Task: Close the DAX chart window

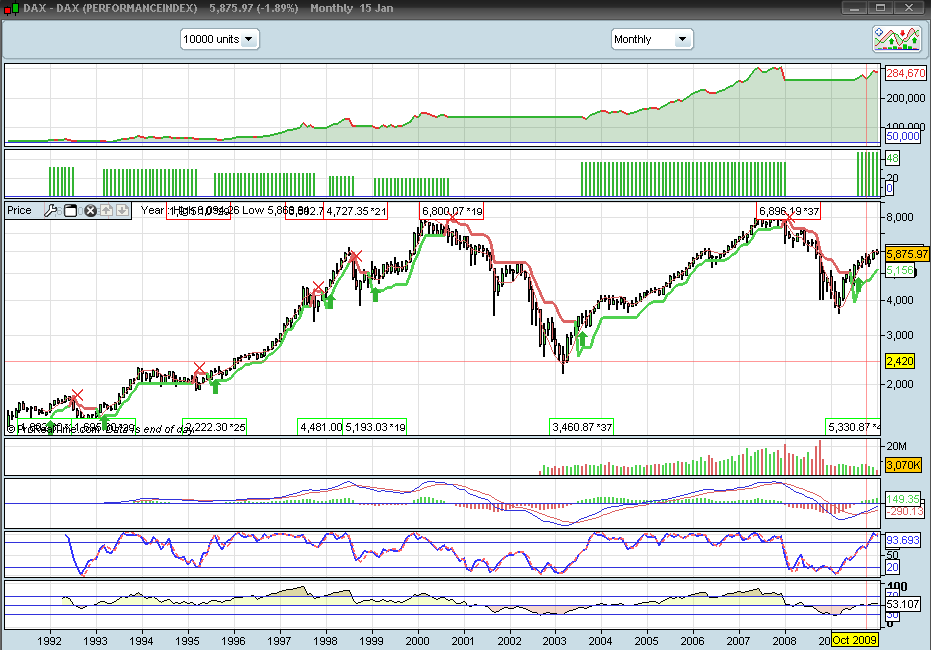Action: (x=909, y=8)
